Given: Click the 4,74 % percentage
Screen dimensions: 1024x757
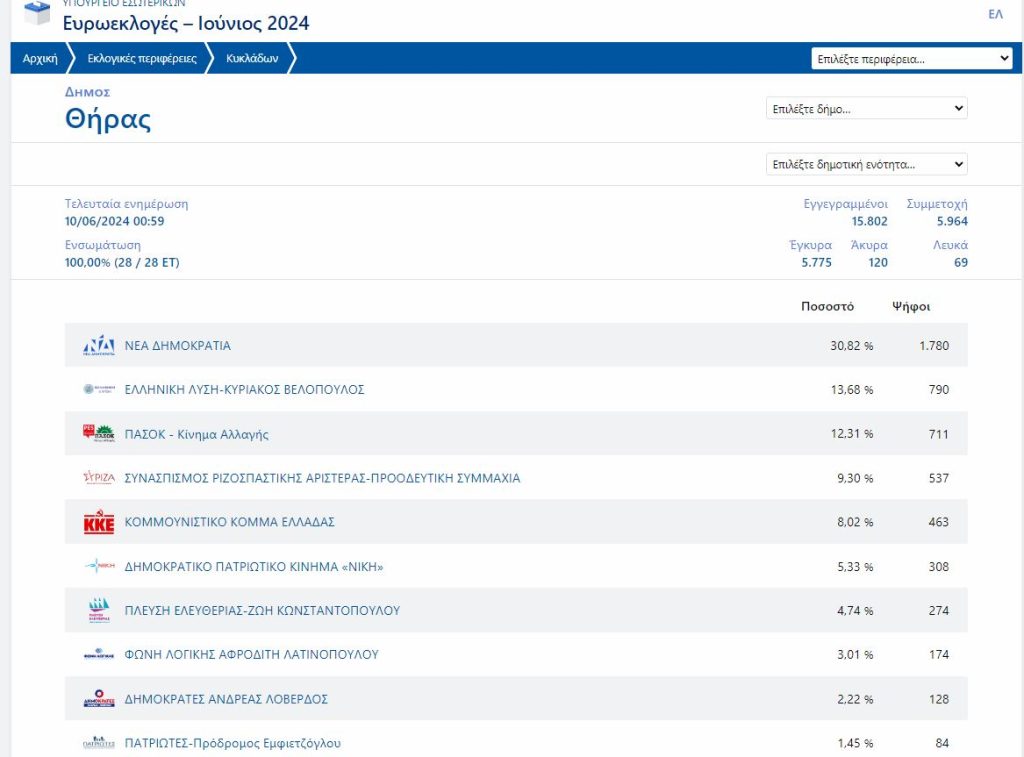Looking at the screenshot, I should 855,611.
